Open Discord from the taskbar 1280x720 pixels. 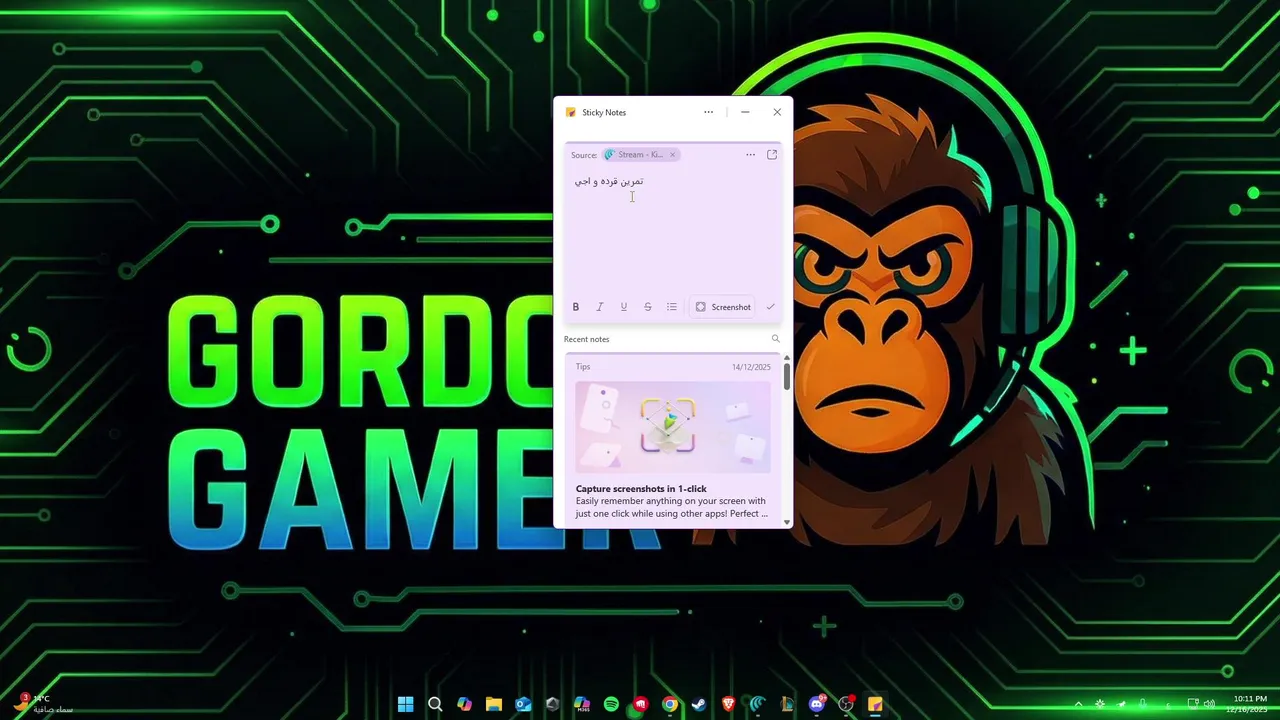817,704
